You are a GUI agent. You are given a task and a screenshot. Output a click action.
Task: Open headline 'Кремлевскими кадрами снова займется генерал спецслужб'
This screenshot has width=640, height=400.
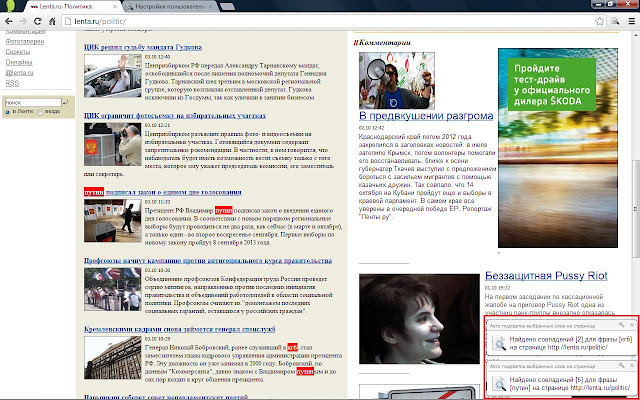click(x=180, y=329)
